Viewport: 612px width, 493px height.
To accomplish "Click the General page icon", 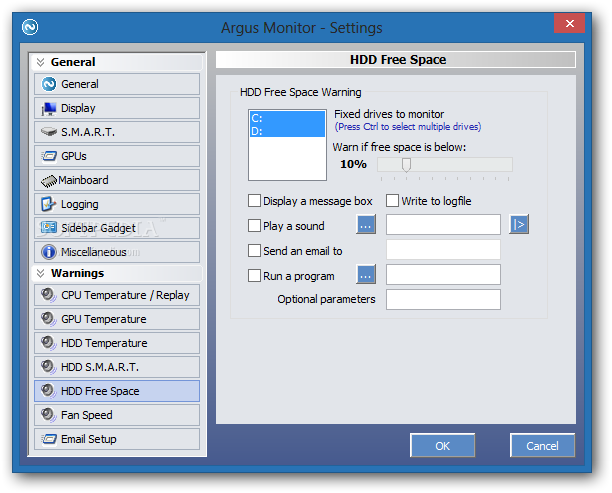I will pos(49,84).
